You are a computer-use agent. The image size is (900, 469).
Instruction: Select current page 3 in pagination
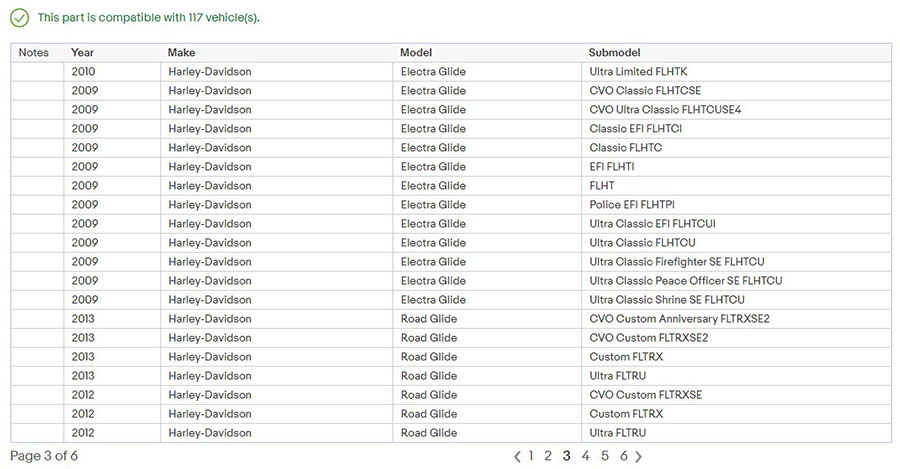point(567,456)
